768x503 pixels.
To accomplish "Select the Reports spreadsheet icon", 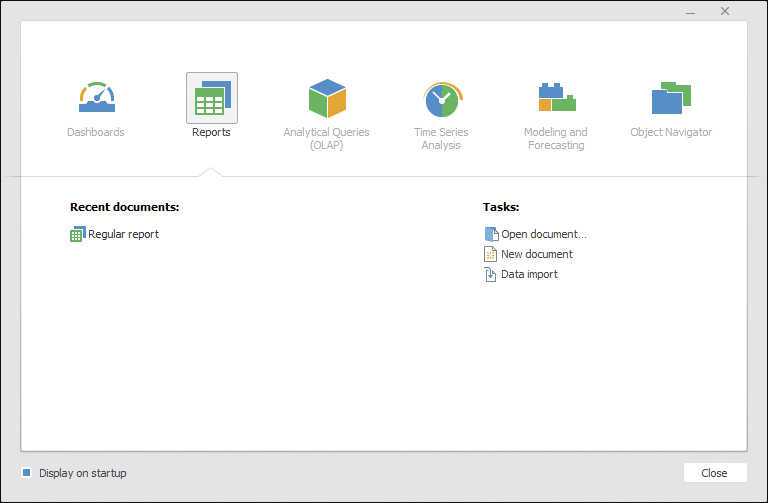I will click(x=211, y=98).
